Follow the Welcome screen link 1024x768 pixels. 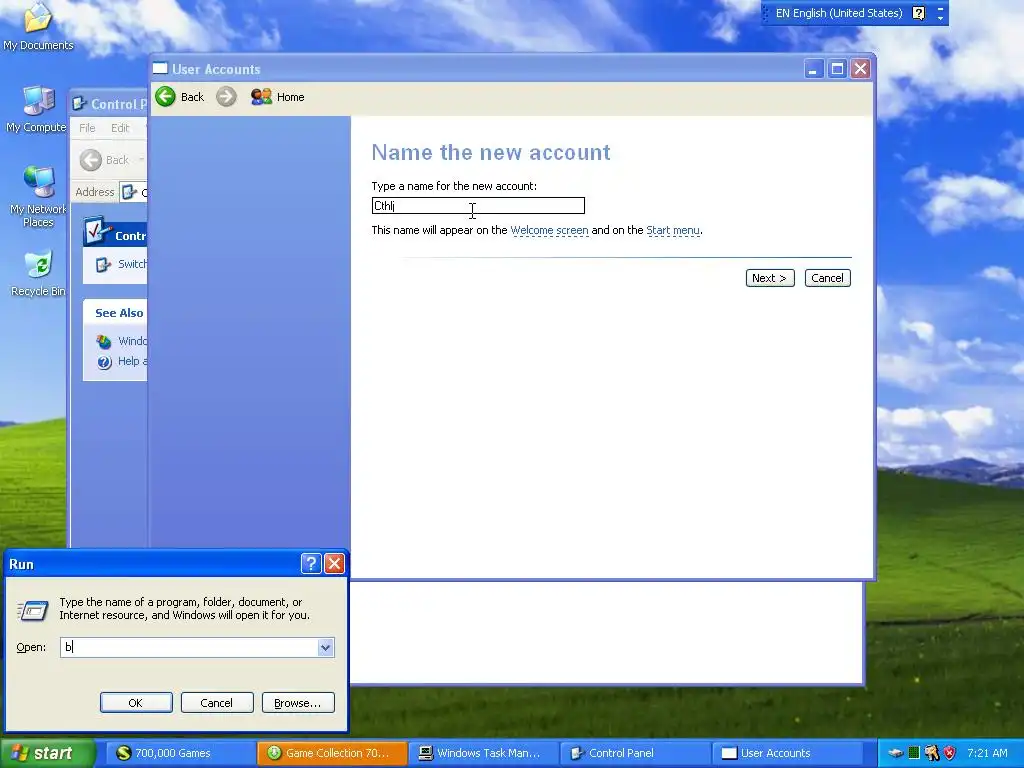(x=549, y=231)
